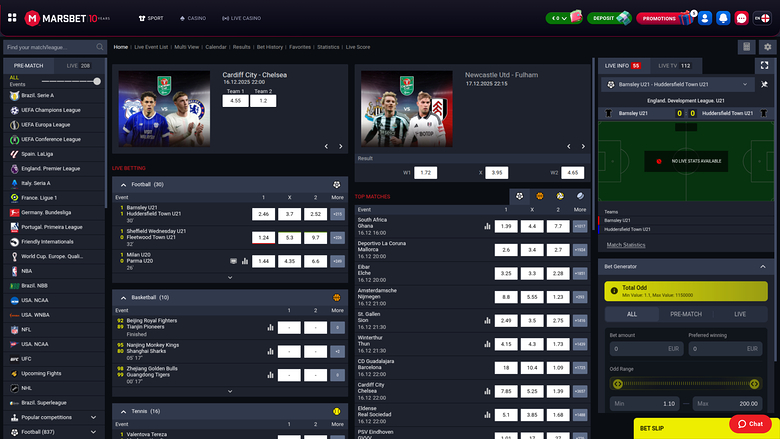Viewport: 780px width, 439px height.
Task: Select the LIVE filter in Bet Generator
Action: [x=741, y=314]
